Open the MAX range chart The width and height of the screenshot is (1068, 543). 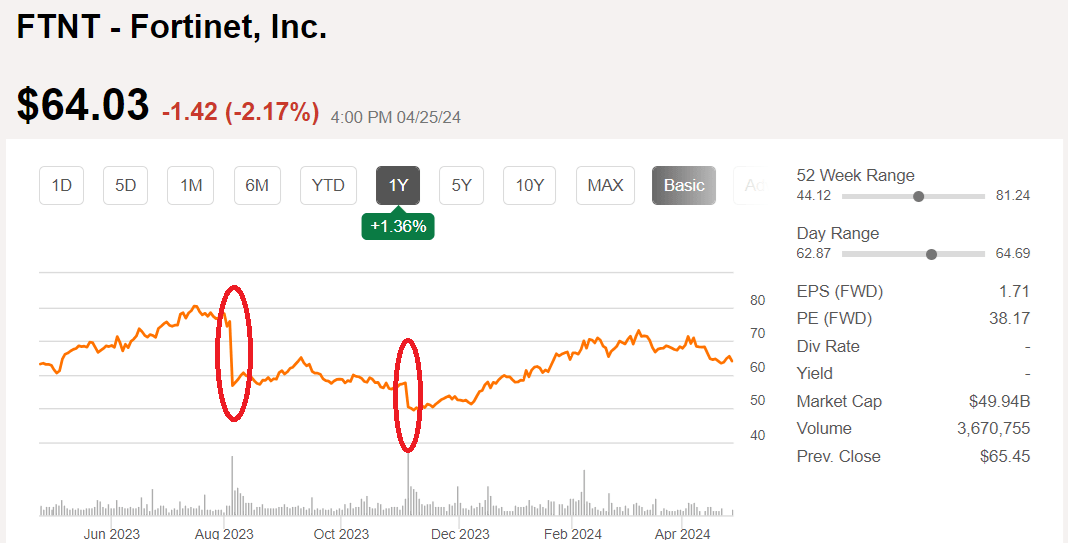[605, 185]
